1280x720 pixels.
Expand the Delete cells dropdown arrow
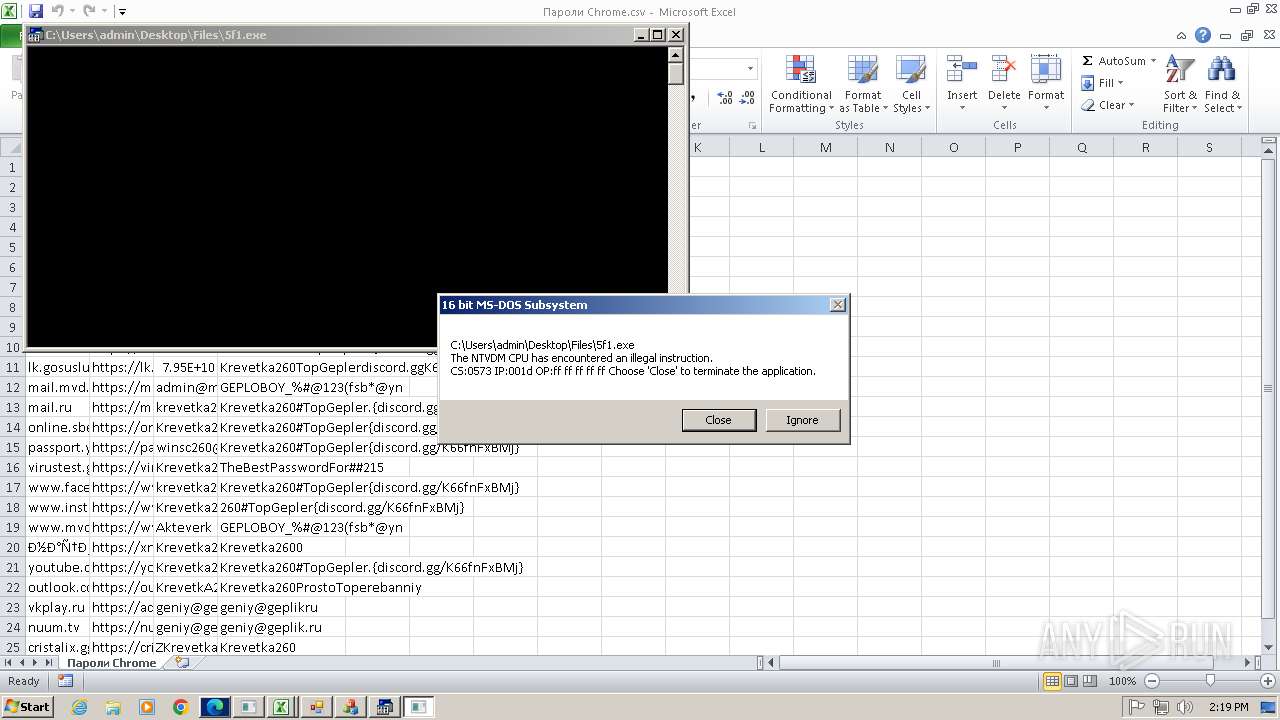1004,108
